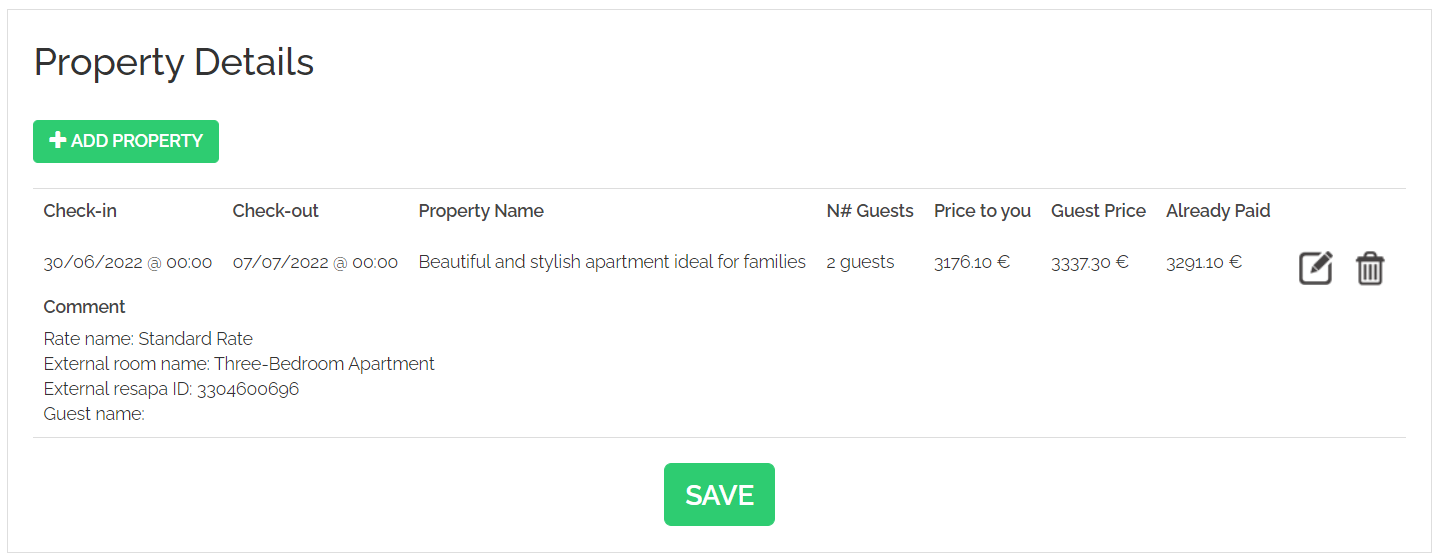Click the edit pencil icon

pos(1315,268)
